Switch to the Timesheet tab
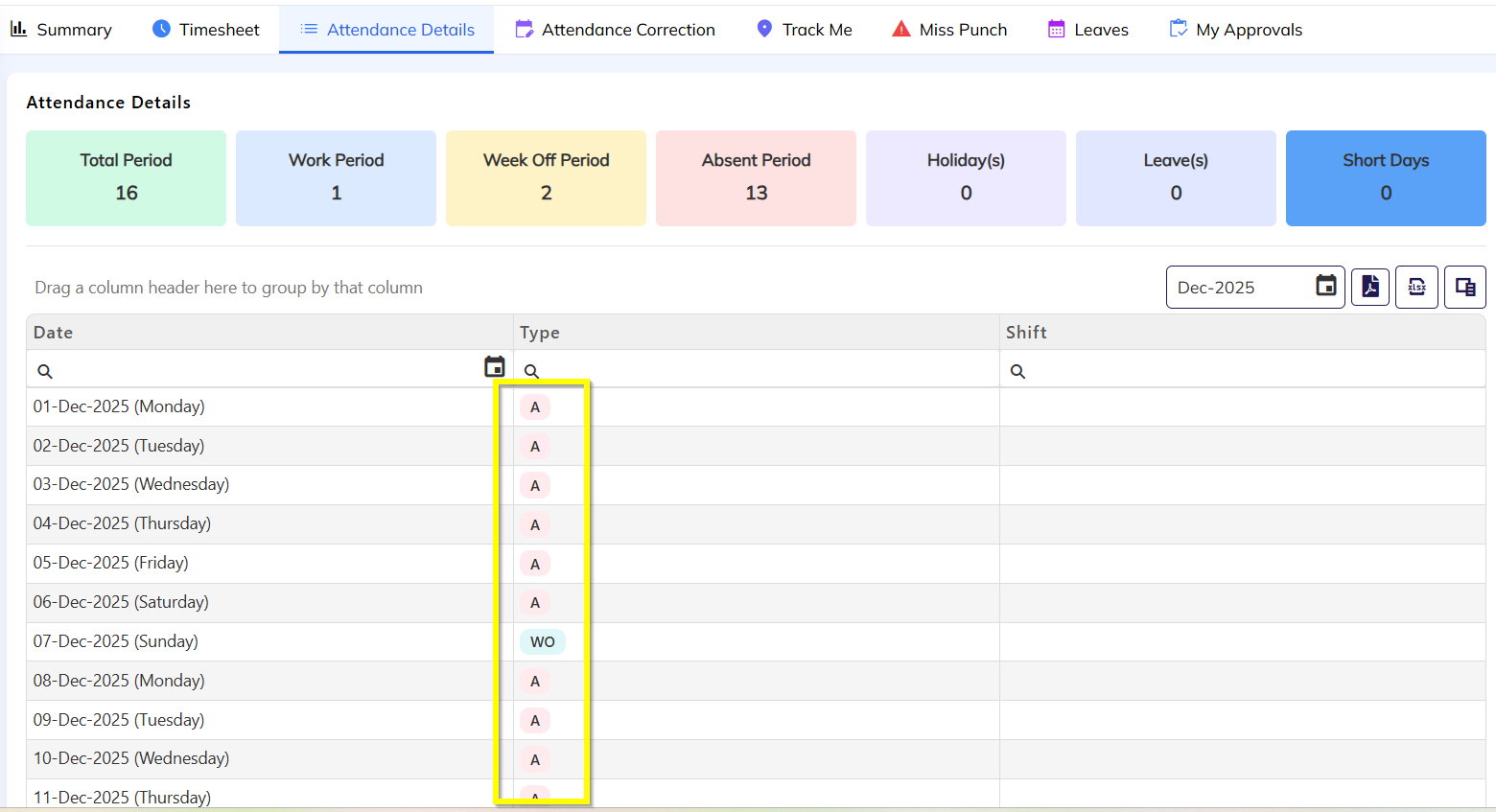This screenshot has width=1496, height=812. coord(206,30)
